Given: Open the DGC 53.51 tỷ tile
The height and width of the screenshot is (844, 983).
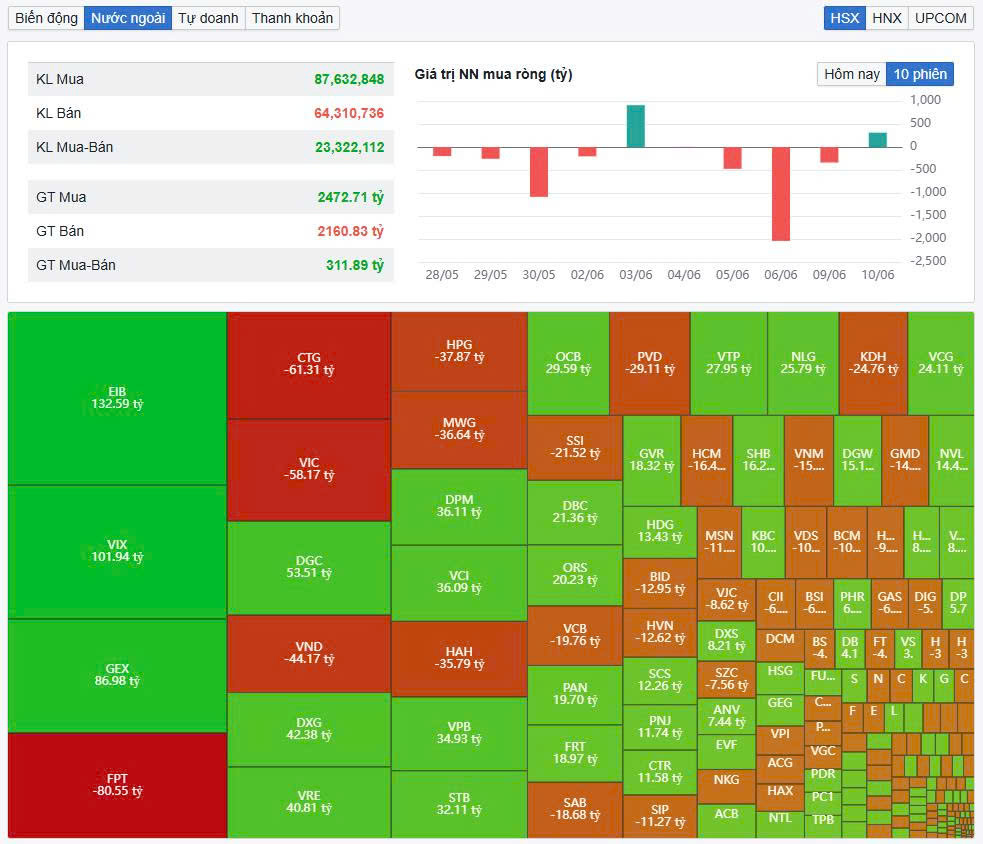Looking at the screenshot, I should click(x=309, y=567).
